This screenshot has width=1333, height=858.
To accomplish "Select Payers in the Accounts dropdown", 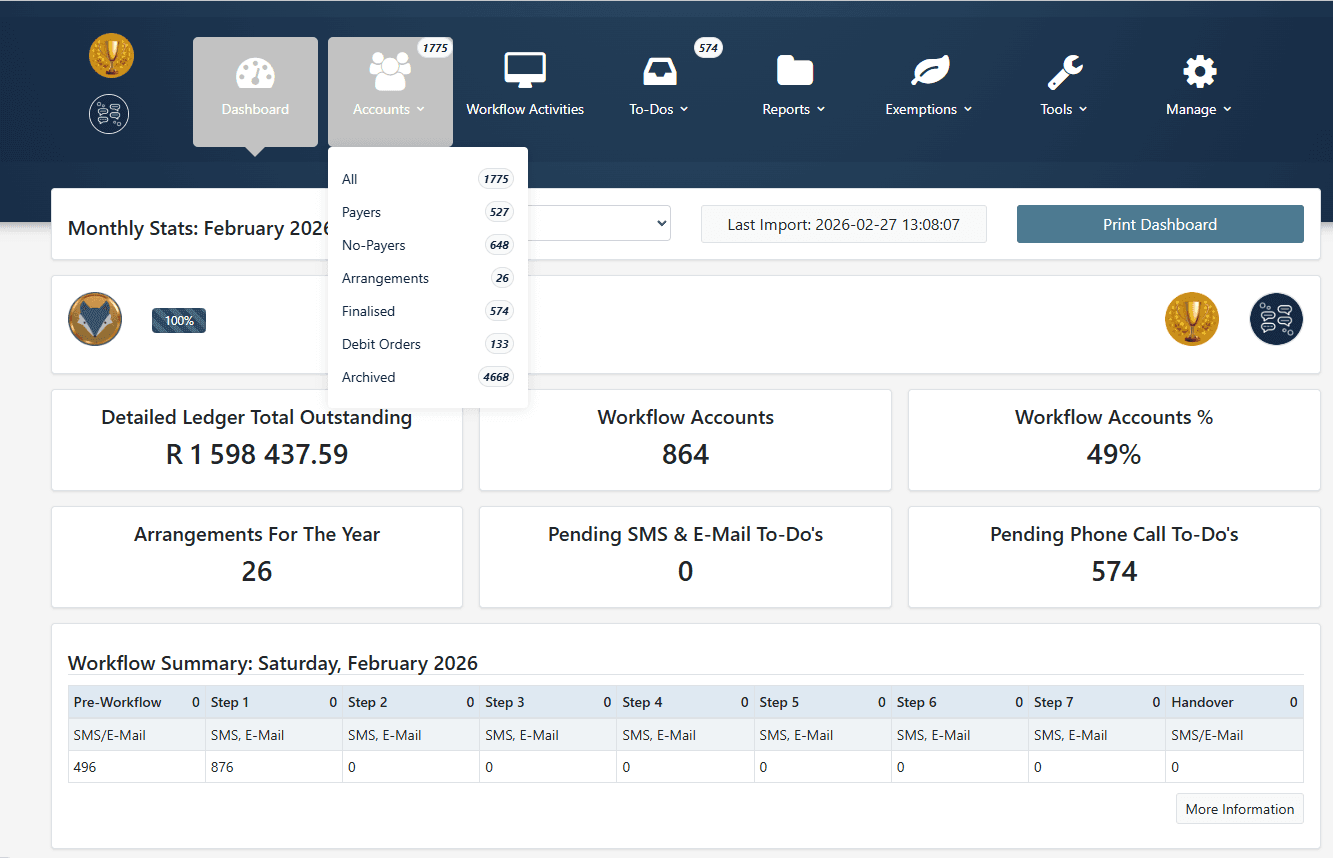I will (428, 212).
